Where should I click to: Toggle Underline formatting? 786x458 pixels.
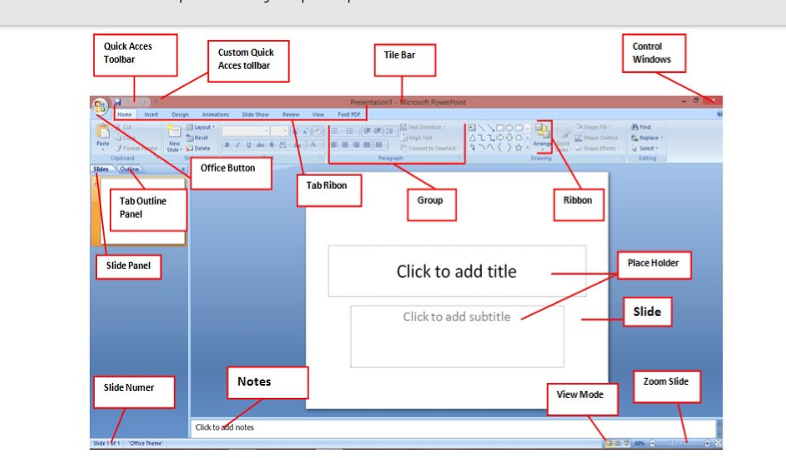click(249, 145)
